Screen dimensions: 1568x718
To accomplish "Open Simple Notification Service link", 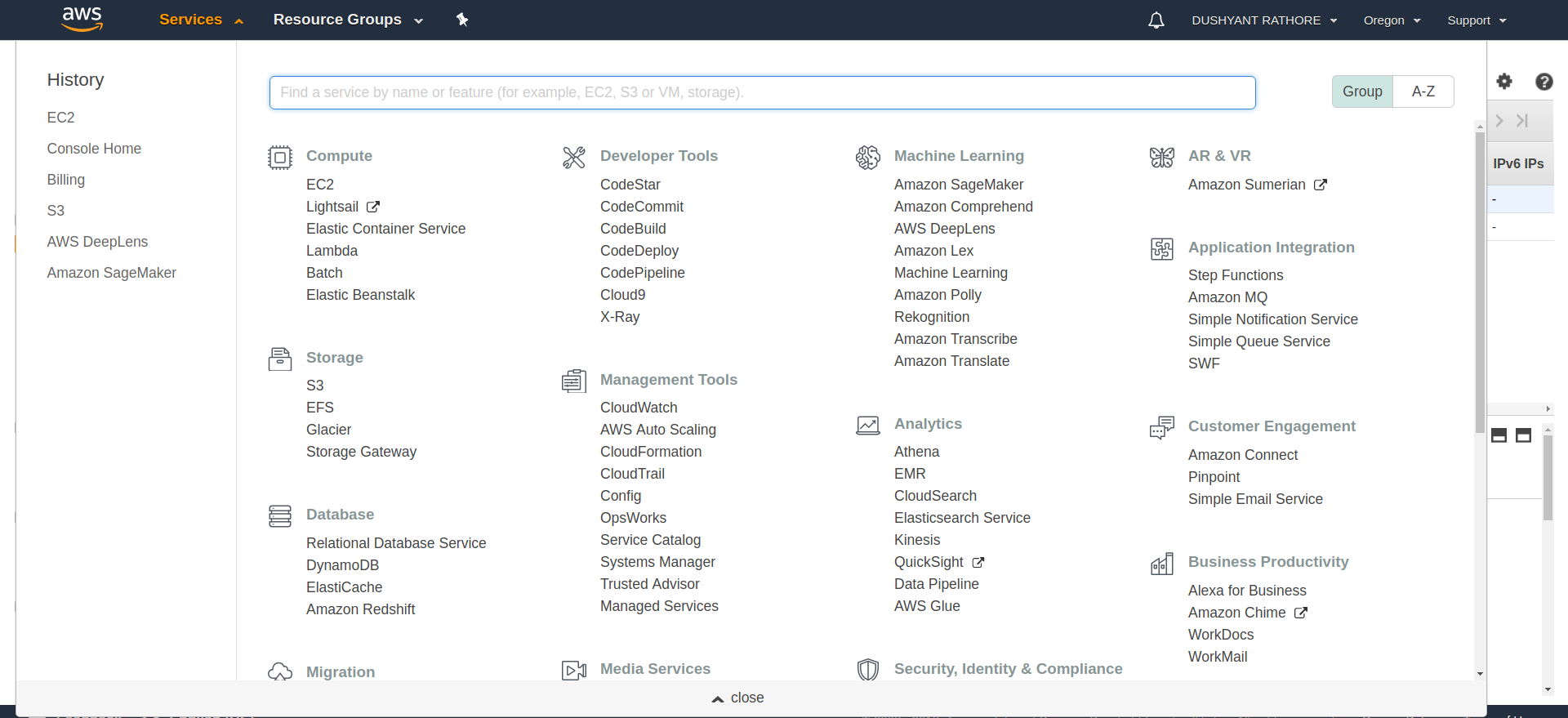I will [x=1273, y=319].
